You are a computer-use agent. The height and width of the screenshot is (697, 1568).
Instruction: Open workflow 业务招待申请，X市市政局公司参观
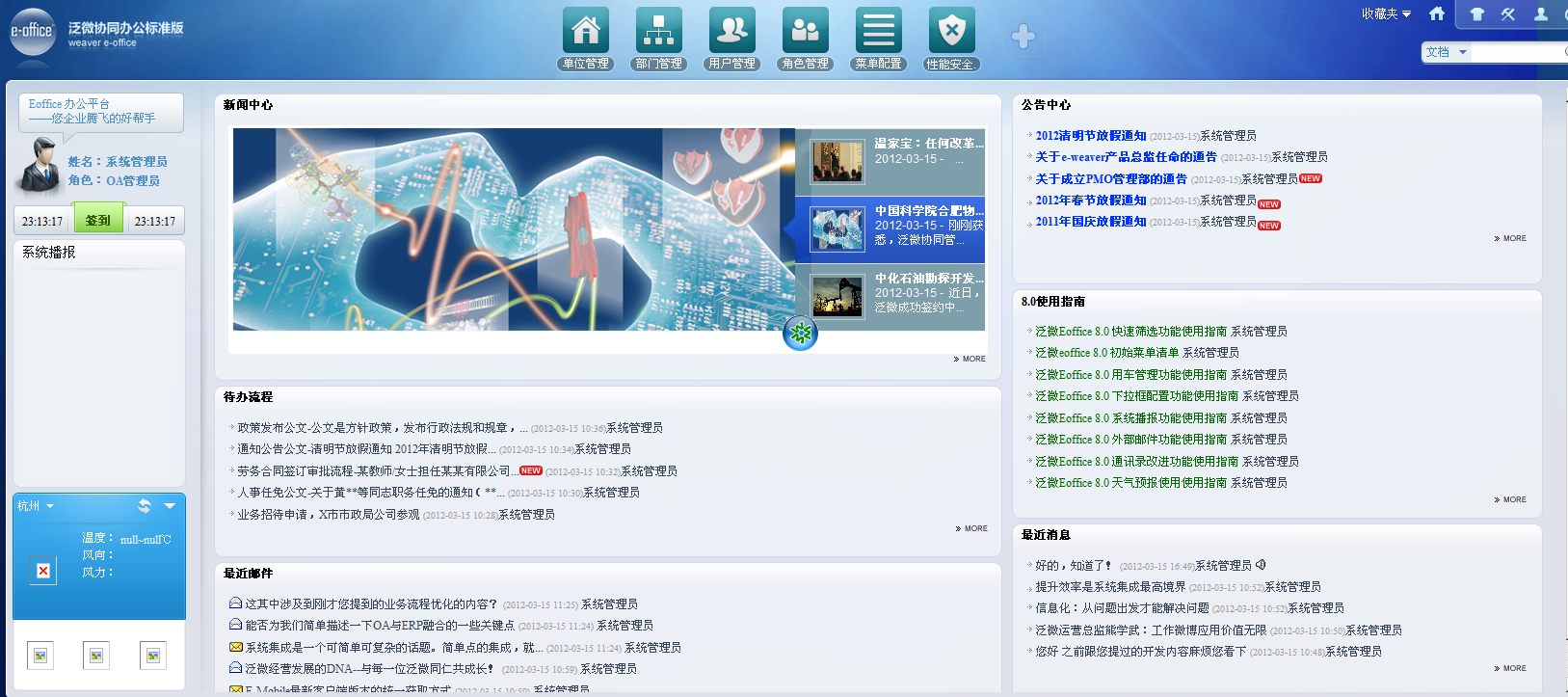(329, 515)
